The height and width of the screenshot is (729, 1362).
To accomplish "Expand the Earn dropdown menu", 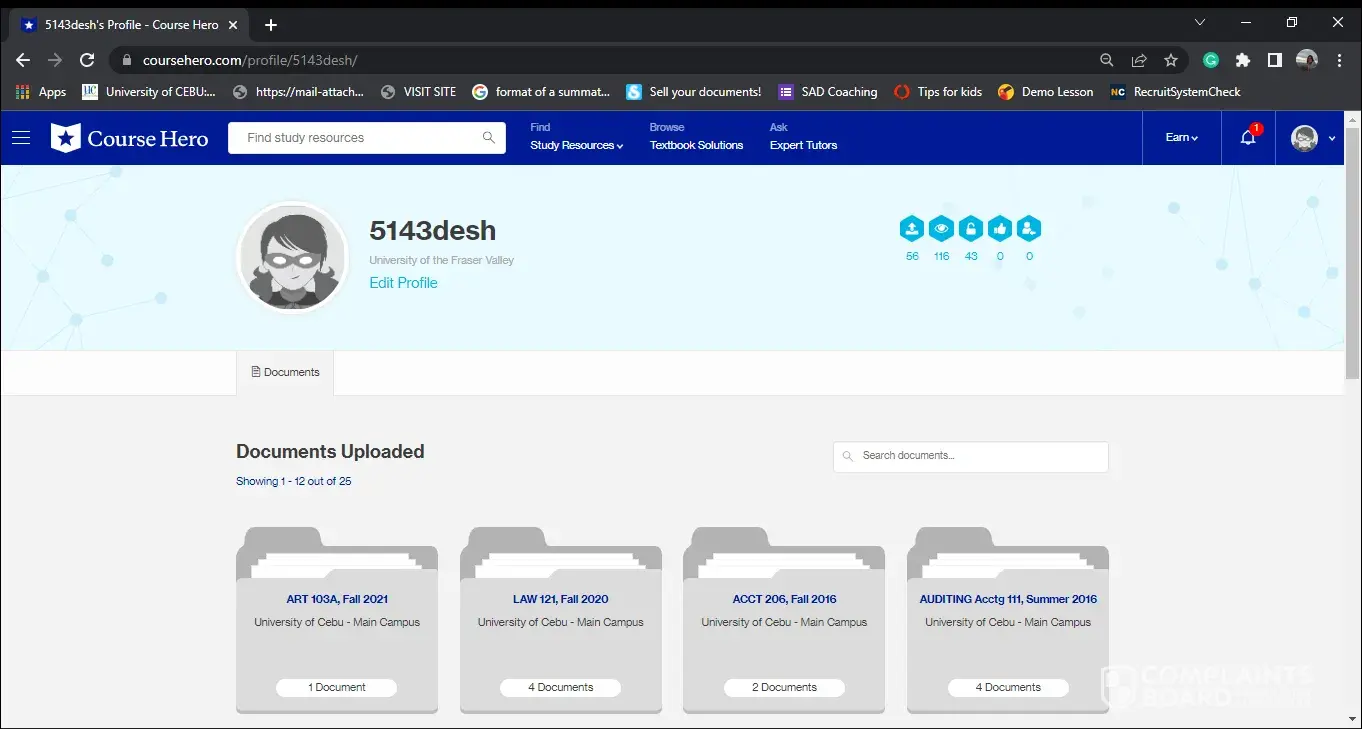I will click(x=1181, y=138).
